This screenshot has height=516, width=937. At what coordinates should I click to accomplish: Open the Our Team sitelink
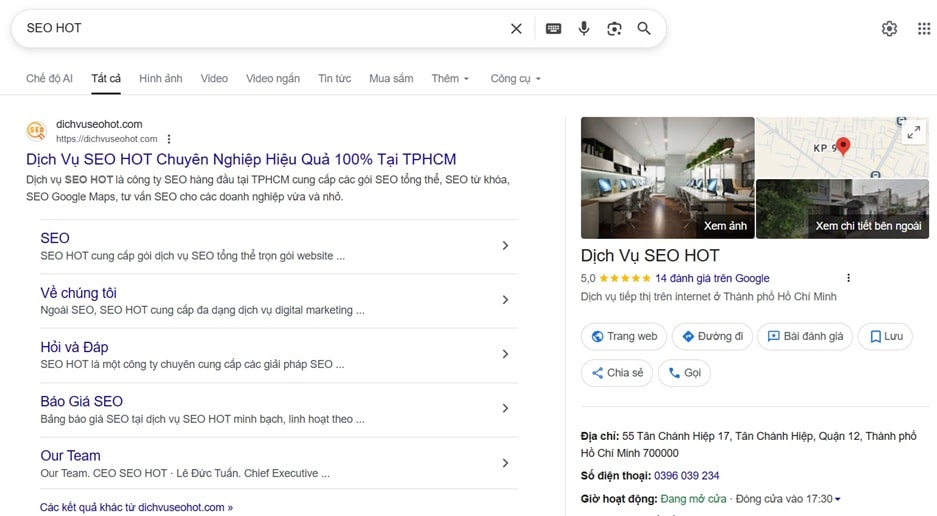click(70, 456)
